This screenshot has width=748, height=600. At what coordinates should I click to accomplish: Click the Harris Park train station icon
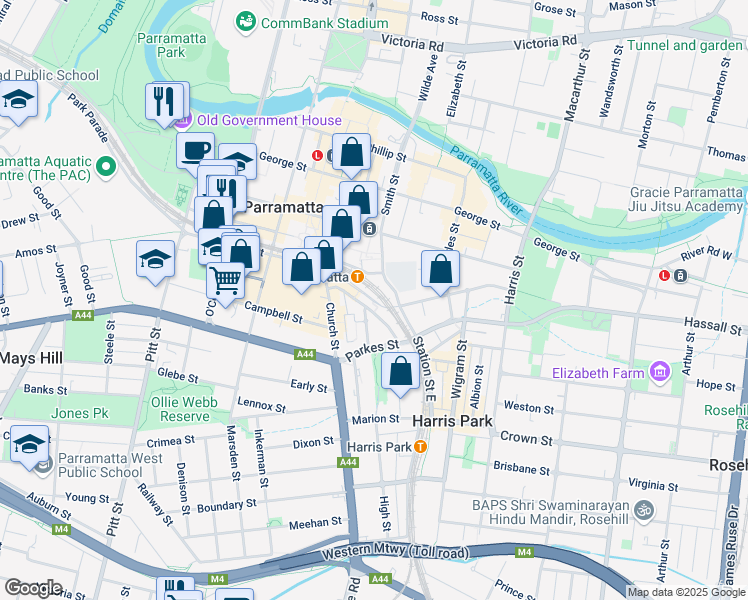[420, 447]
